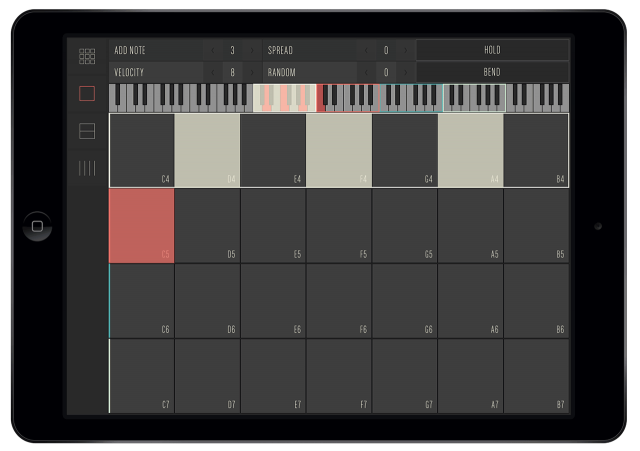
Task: Decrease the Spread value
Action: click(x=366, y=50)
